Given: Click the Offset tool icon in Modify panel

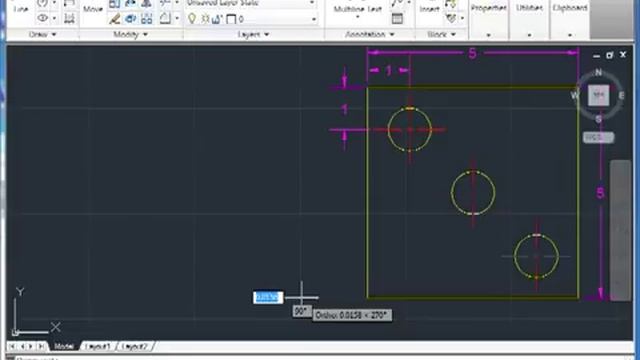Looking at the screenshot, I should [x=165, y=18].
